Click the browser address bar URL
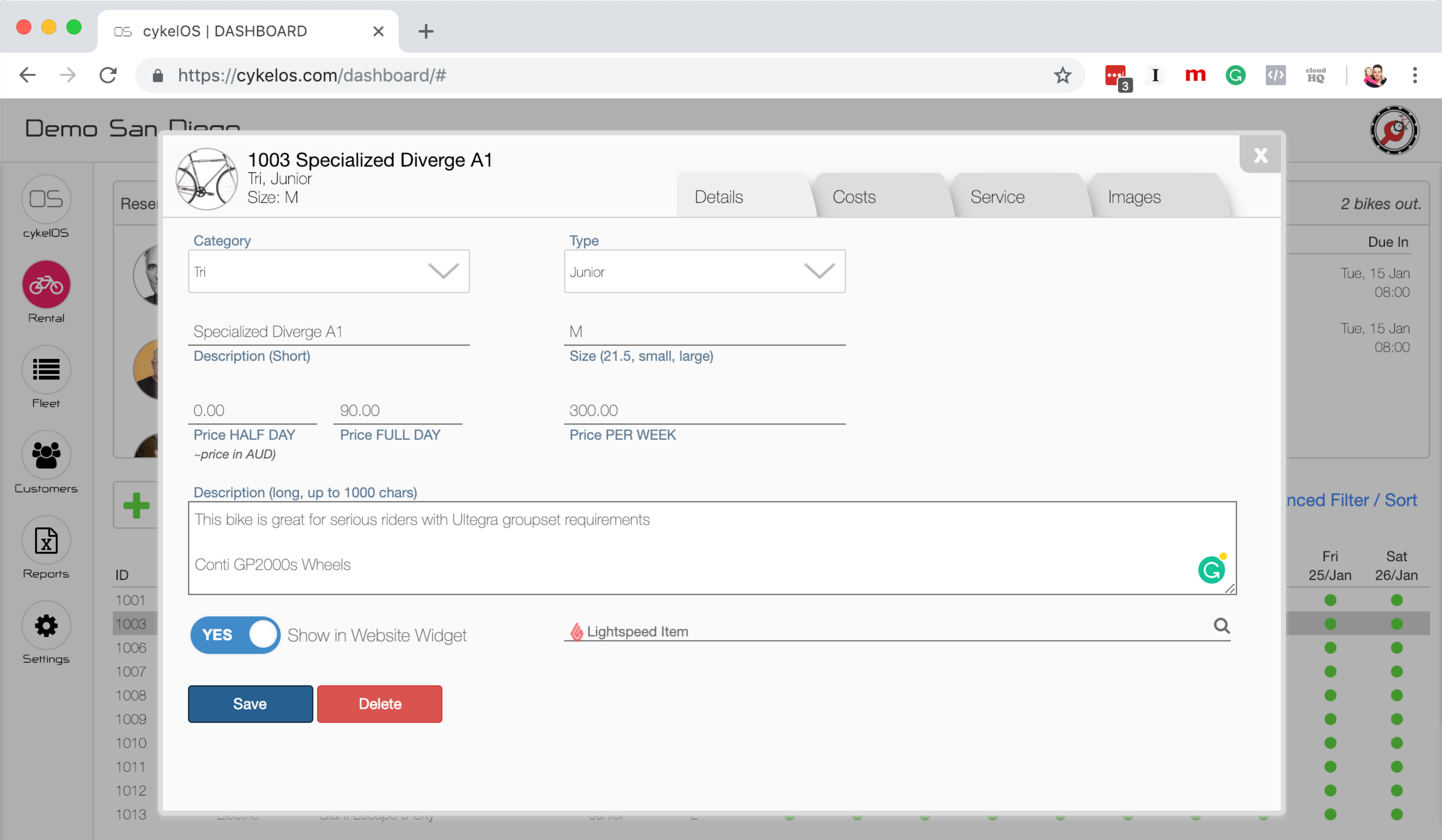The width and height of the screenshot is (1442, 840). click(x=312, y=75)
